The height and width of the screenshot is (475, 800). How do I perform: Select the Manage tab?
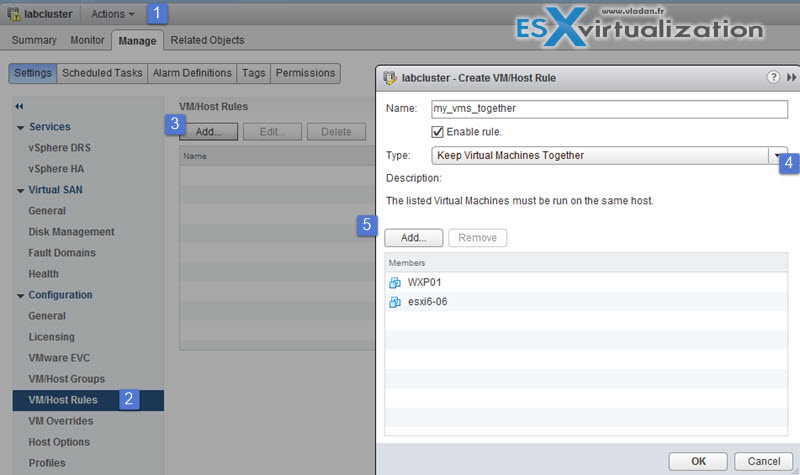pos(137,40)
